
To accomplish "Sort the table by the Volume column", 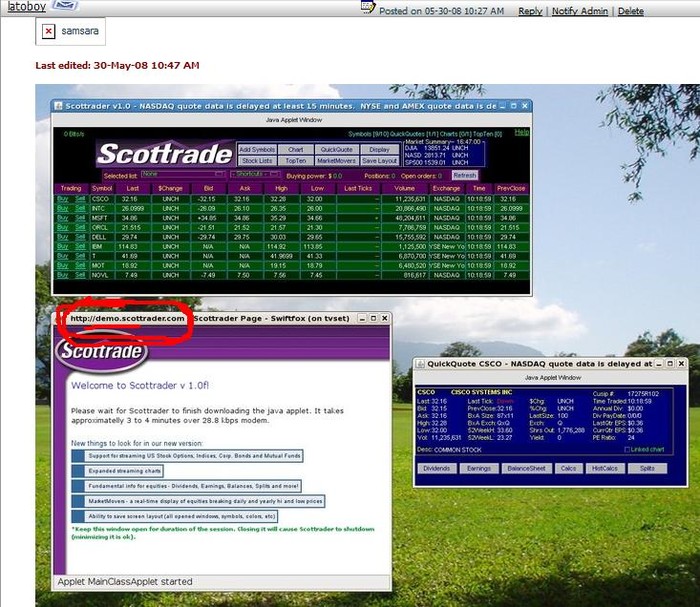I will coord(404,188).
